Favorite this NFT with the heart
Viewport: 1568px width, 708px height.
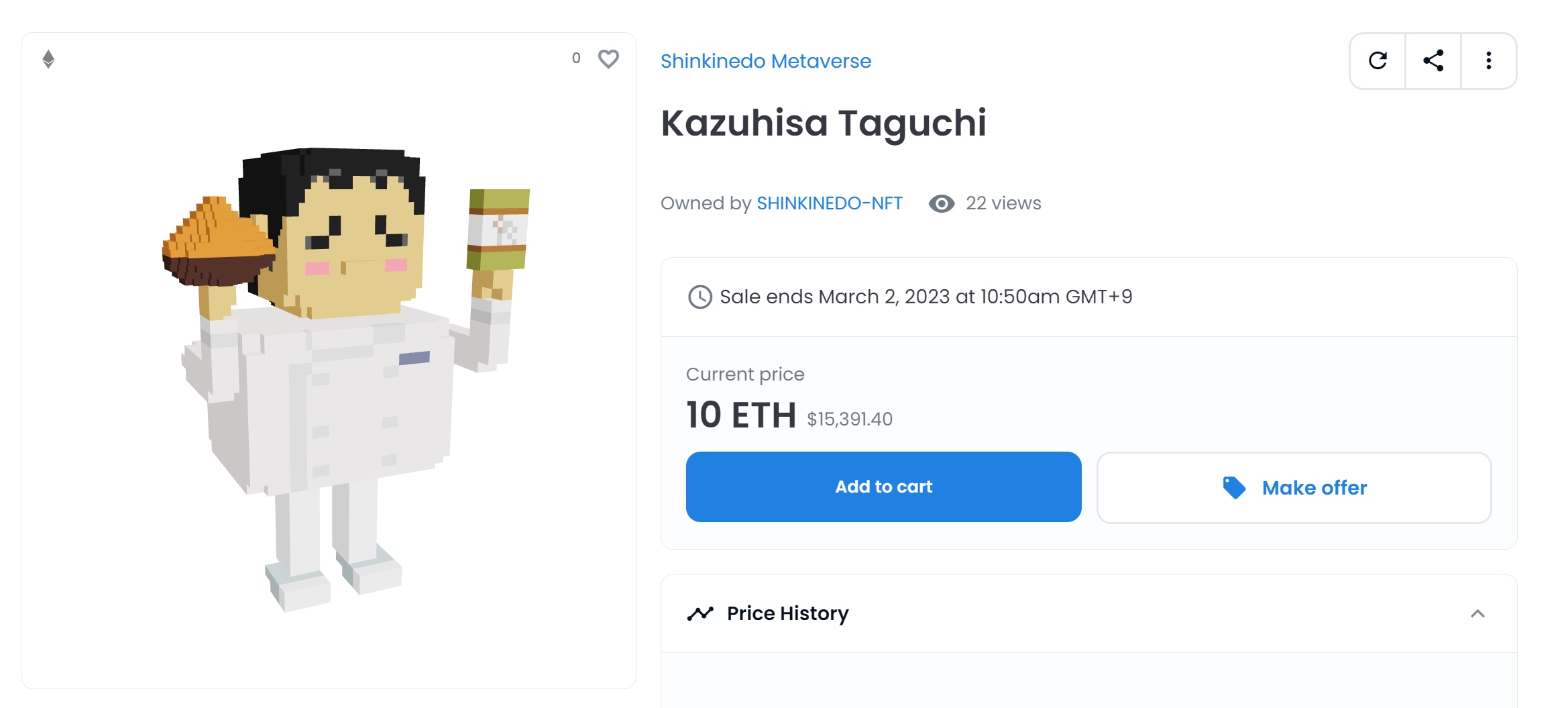coord(608,59)
